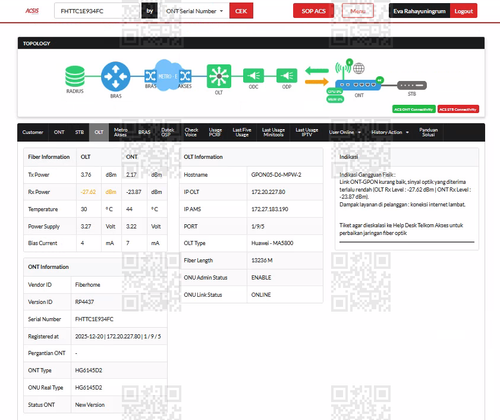Image resolution: width=500 pixels, height=420 pixels.
Task: Click ONT Type value HG6145D2
Action: tap(88, 370)
